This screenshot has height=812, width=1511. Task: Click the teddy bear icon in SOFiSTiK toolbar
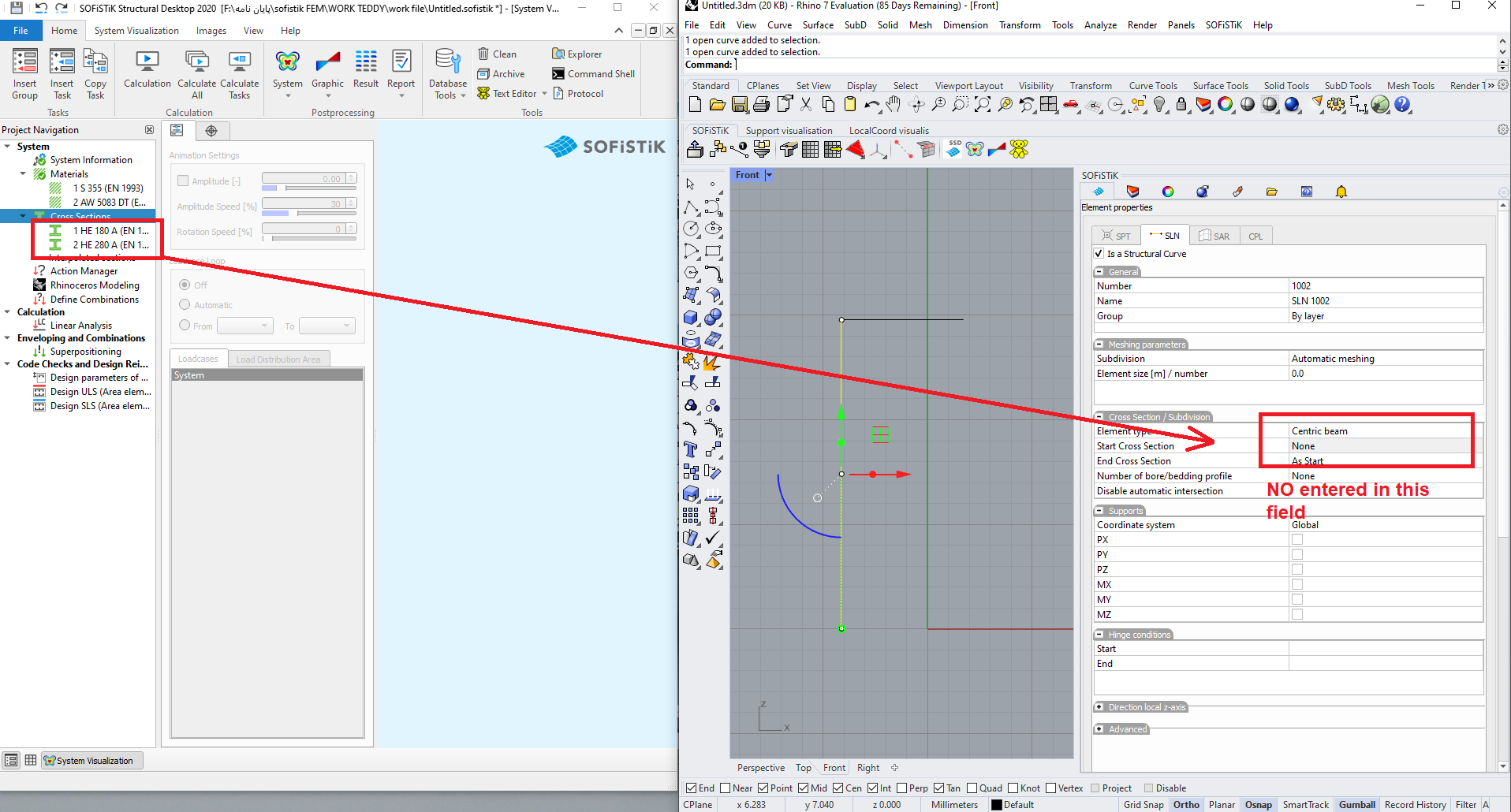coord(1019,149)
